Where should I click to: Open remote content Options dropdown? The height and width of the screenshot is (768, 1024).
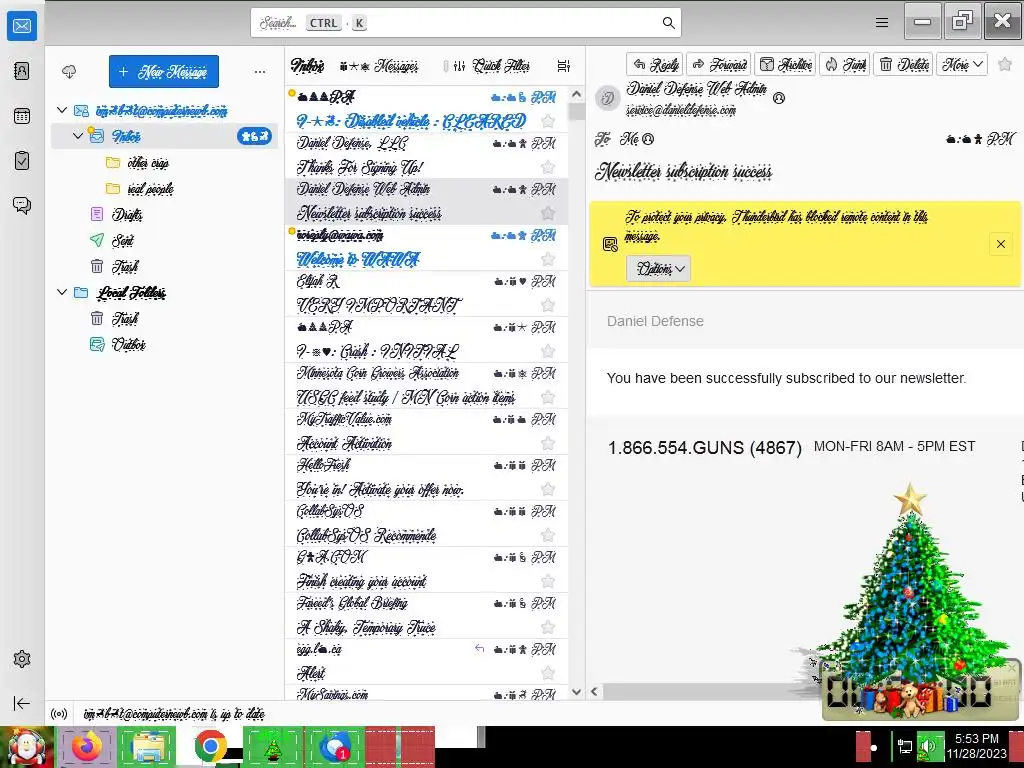pyautogui.click(x=658, y=268)
